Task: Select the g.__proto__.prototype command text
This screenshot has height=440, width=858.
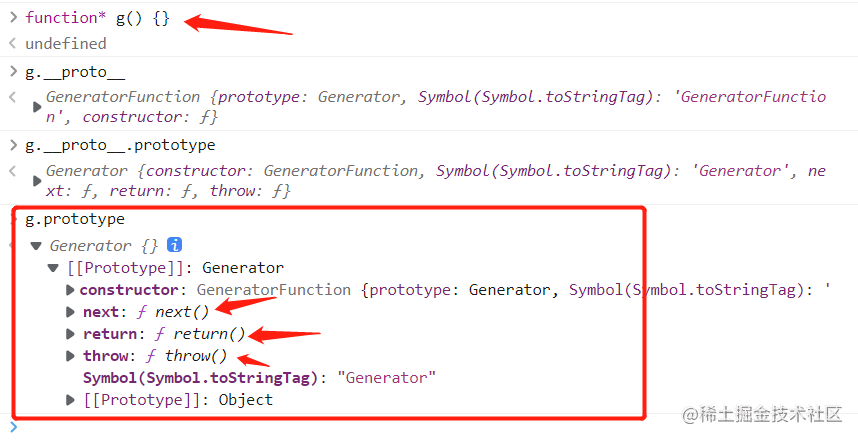Action: 120,146
